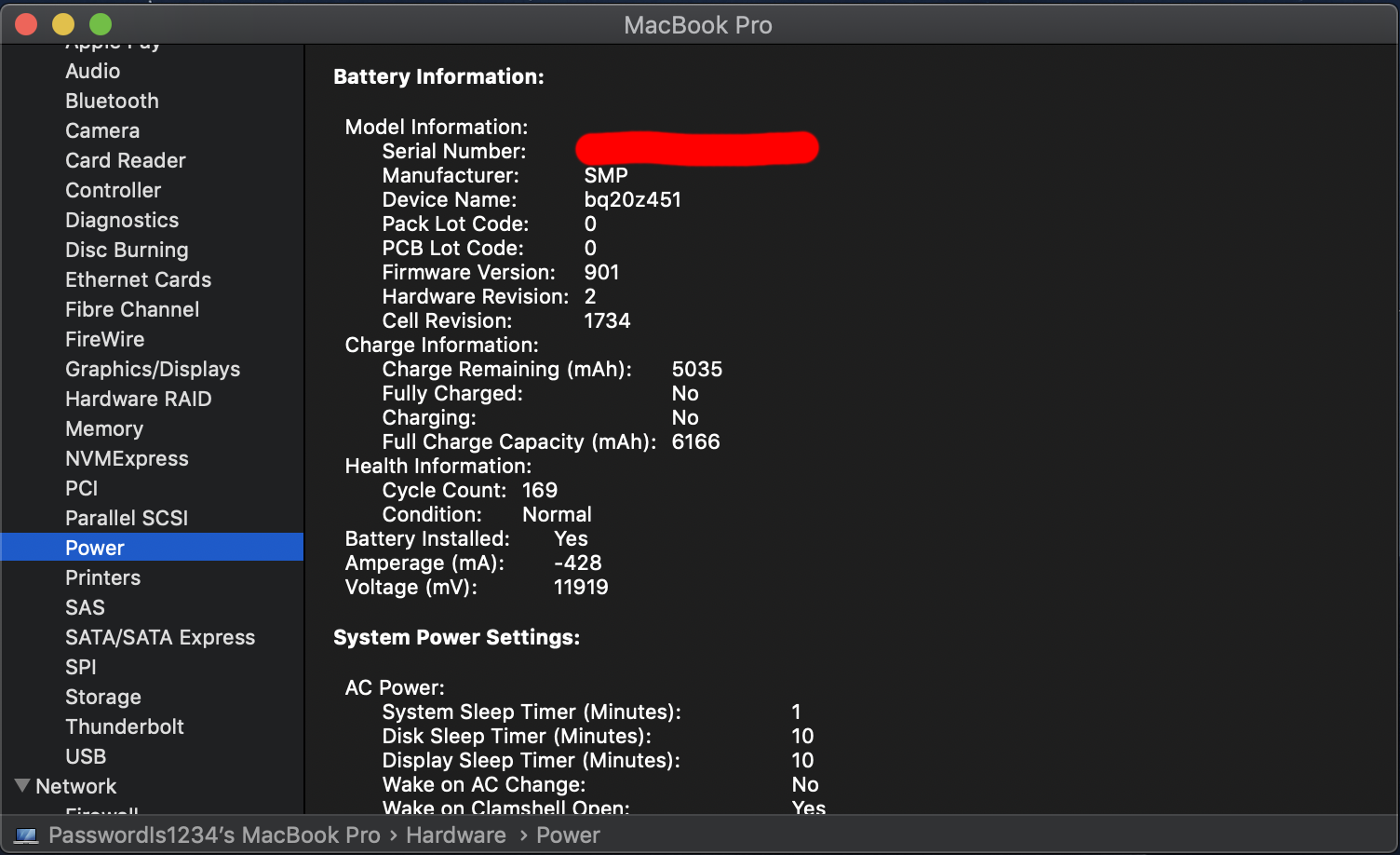Show Ethernet Cards information

[x=138, y=279]
